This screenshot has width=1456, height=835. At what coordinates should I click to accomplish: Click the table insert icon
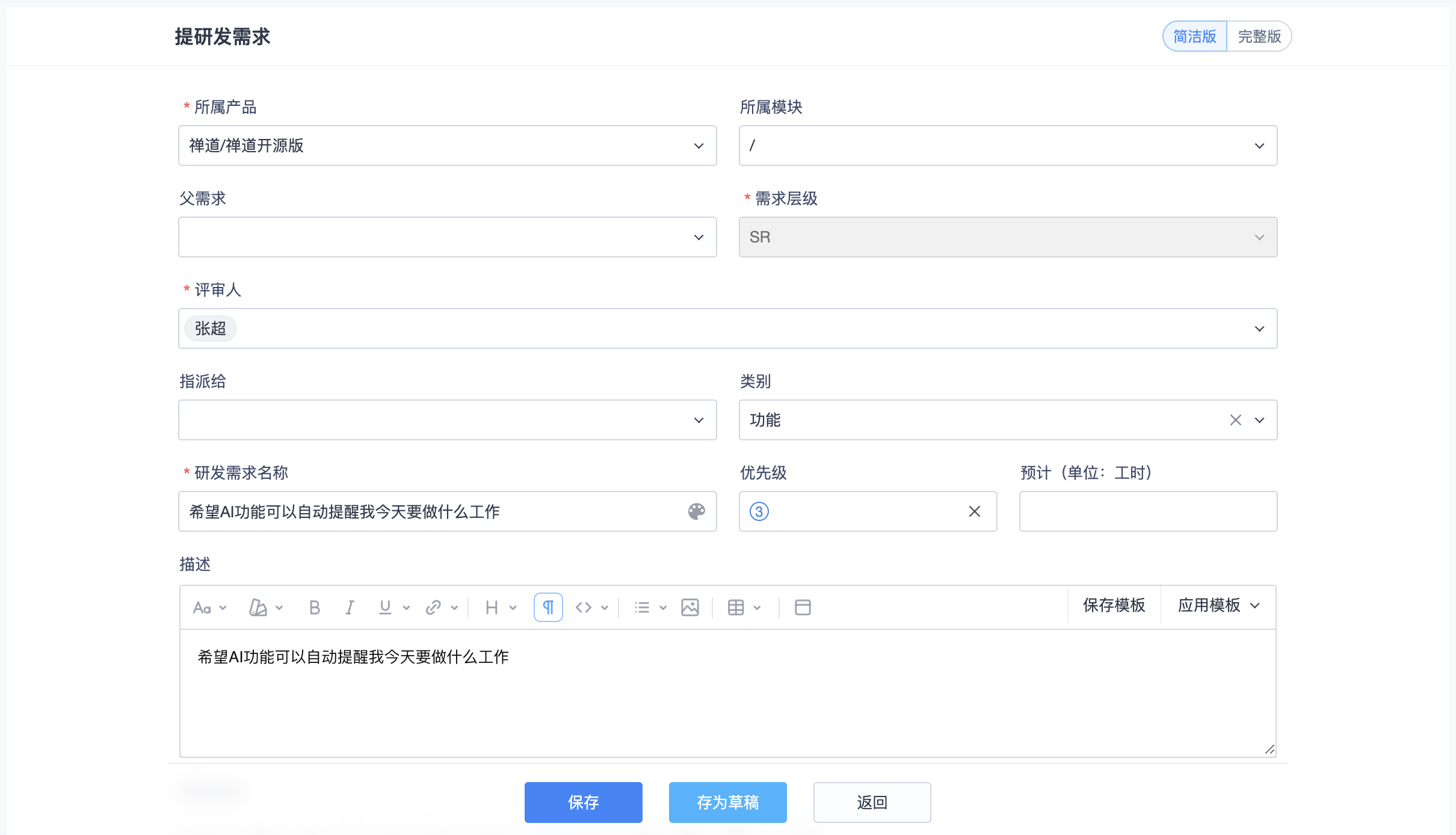tap(736, 608)
